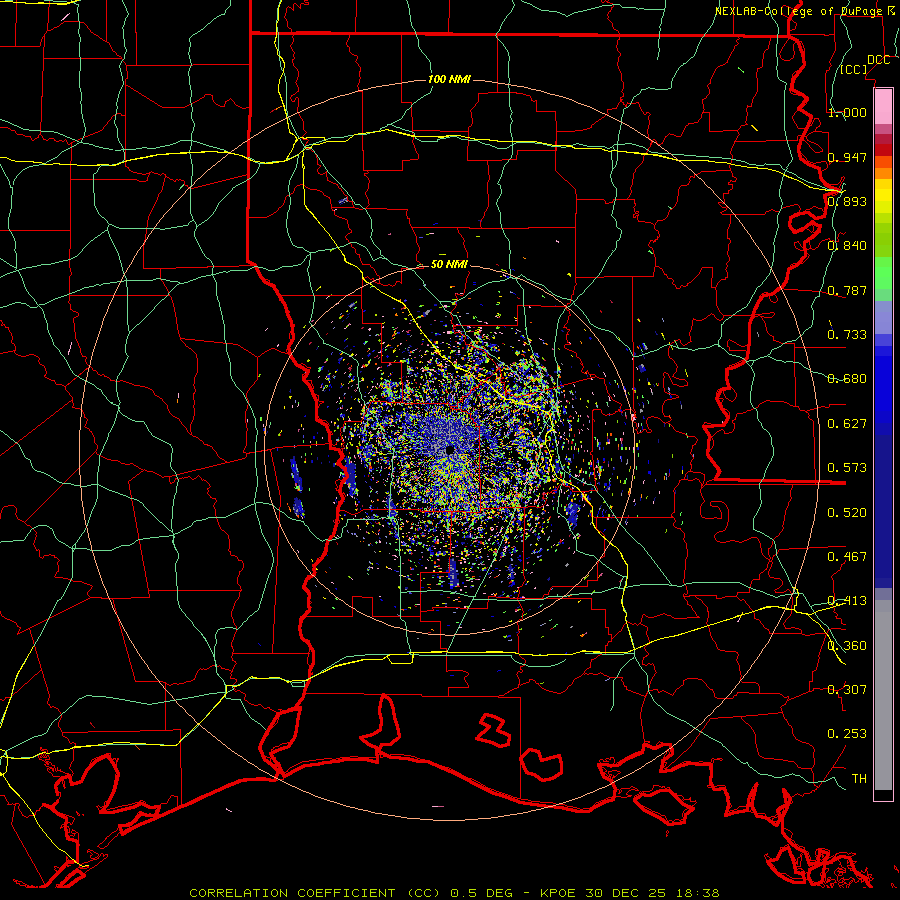900x900 pixels.
Task: Select the 0.360 legend value
Action: [x=847, y=645]
